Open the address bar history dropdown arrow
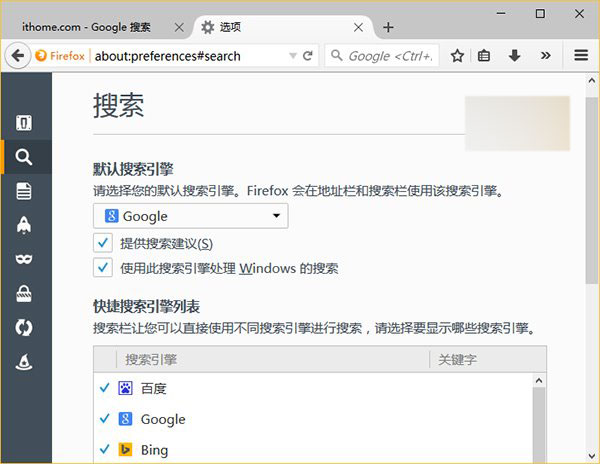Image resolution: width=600 pixels, height=464 pixels. (x=293, y=56)
